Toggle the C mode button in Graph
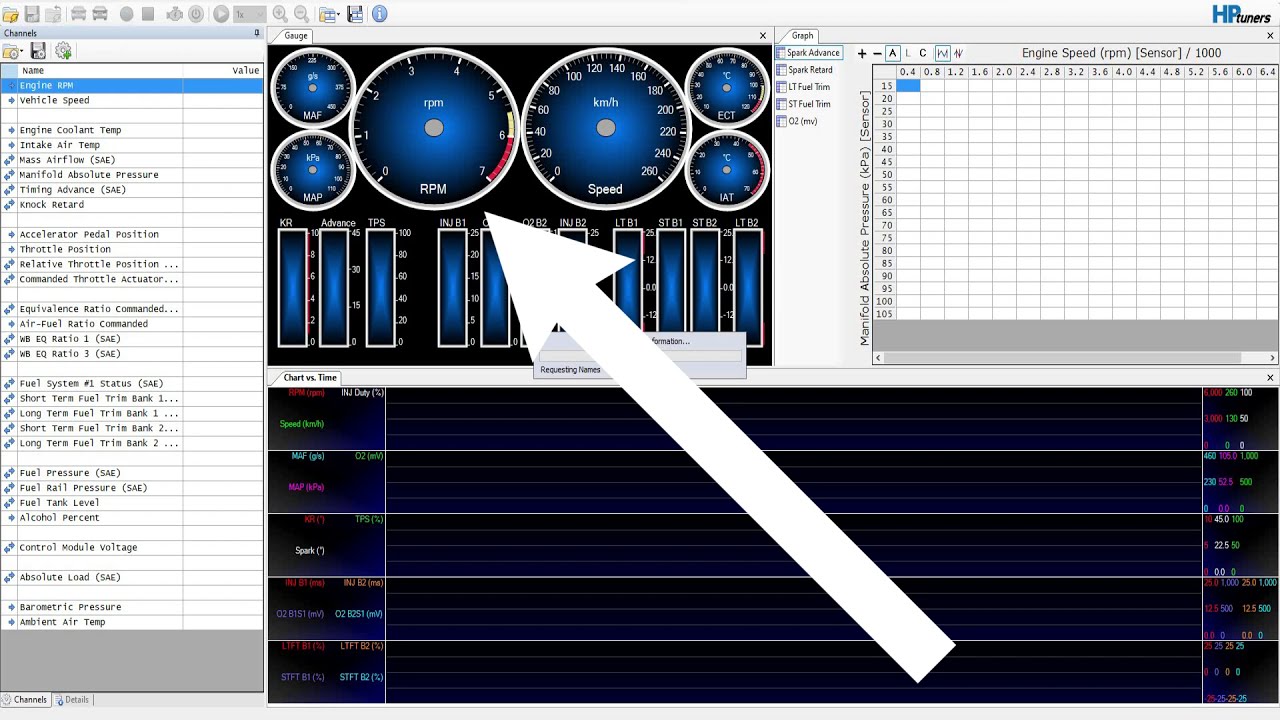This screenshot has height=720, width=1280. (923, 54)
